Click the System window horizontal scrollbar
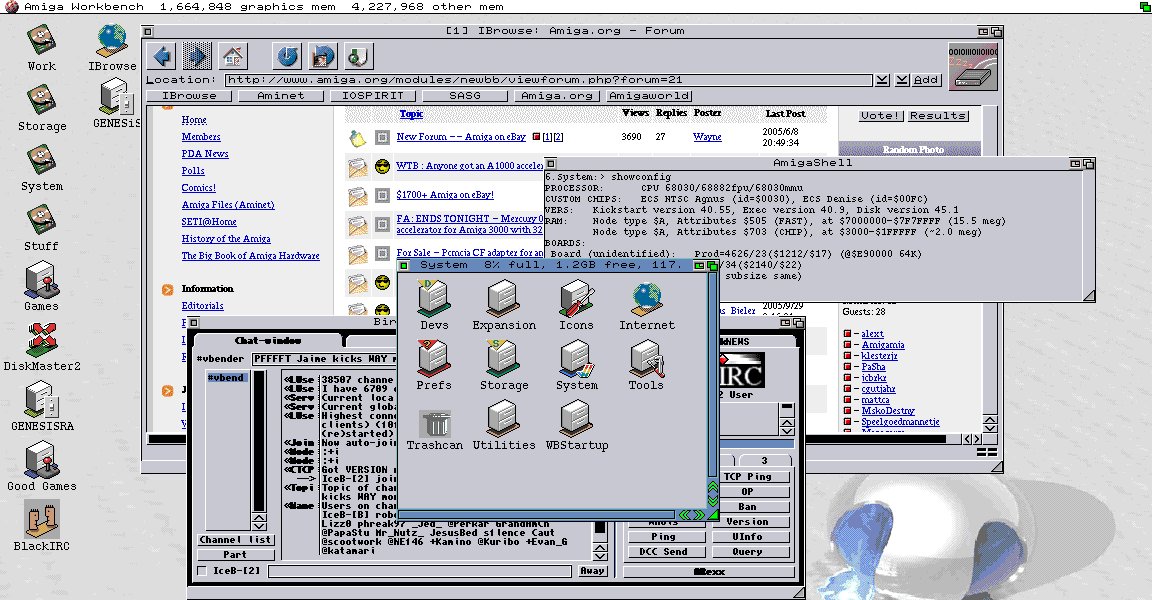Screen dimensions: 1152x600 coord(536,515)
